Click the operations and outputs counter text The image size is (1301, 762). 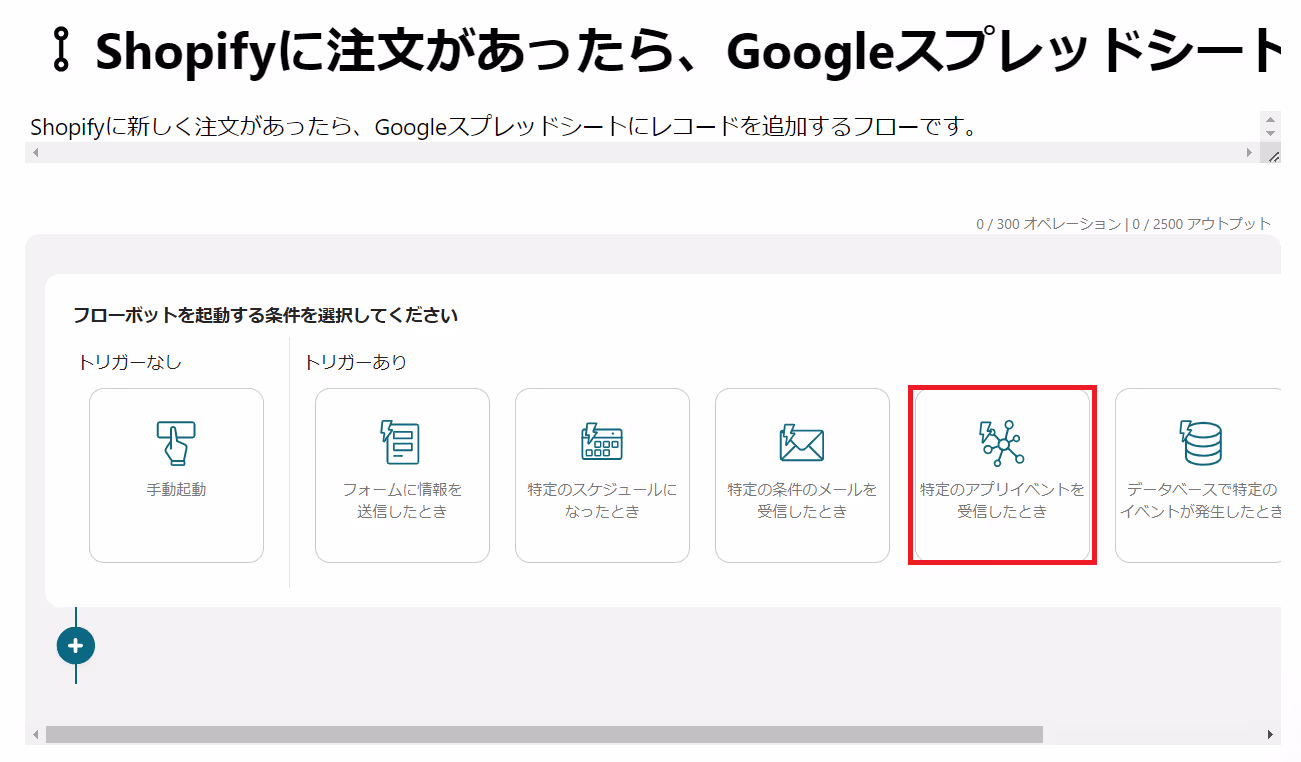(1124, 224)
